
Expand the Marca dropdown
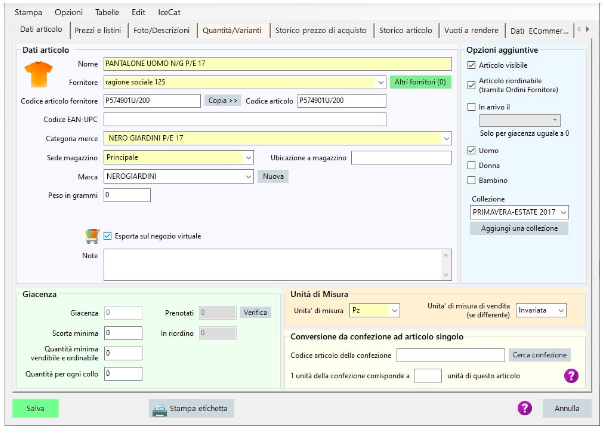tap(248, 176)
